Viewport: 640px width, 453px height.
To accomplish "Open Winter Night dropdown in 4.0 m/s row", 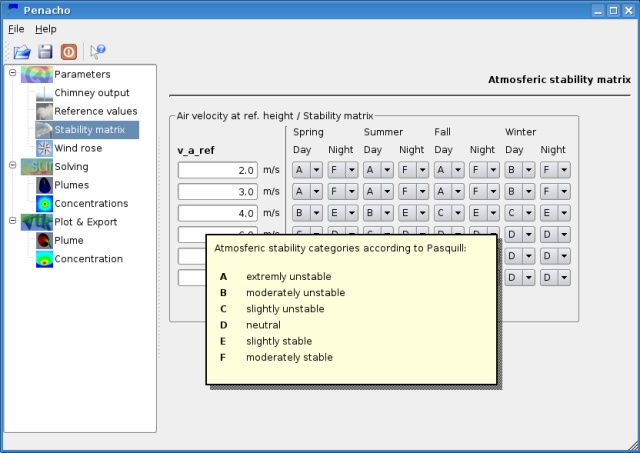I will tap(555, 213).
